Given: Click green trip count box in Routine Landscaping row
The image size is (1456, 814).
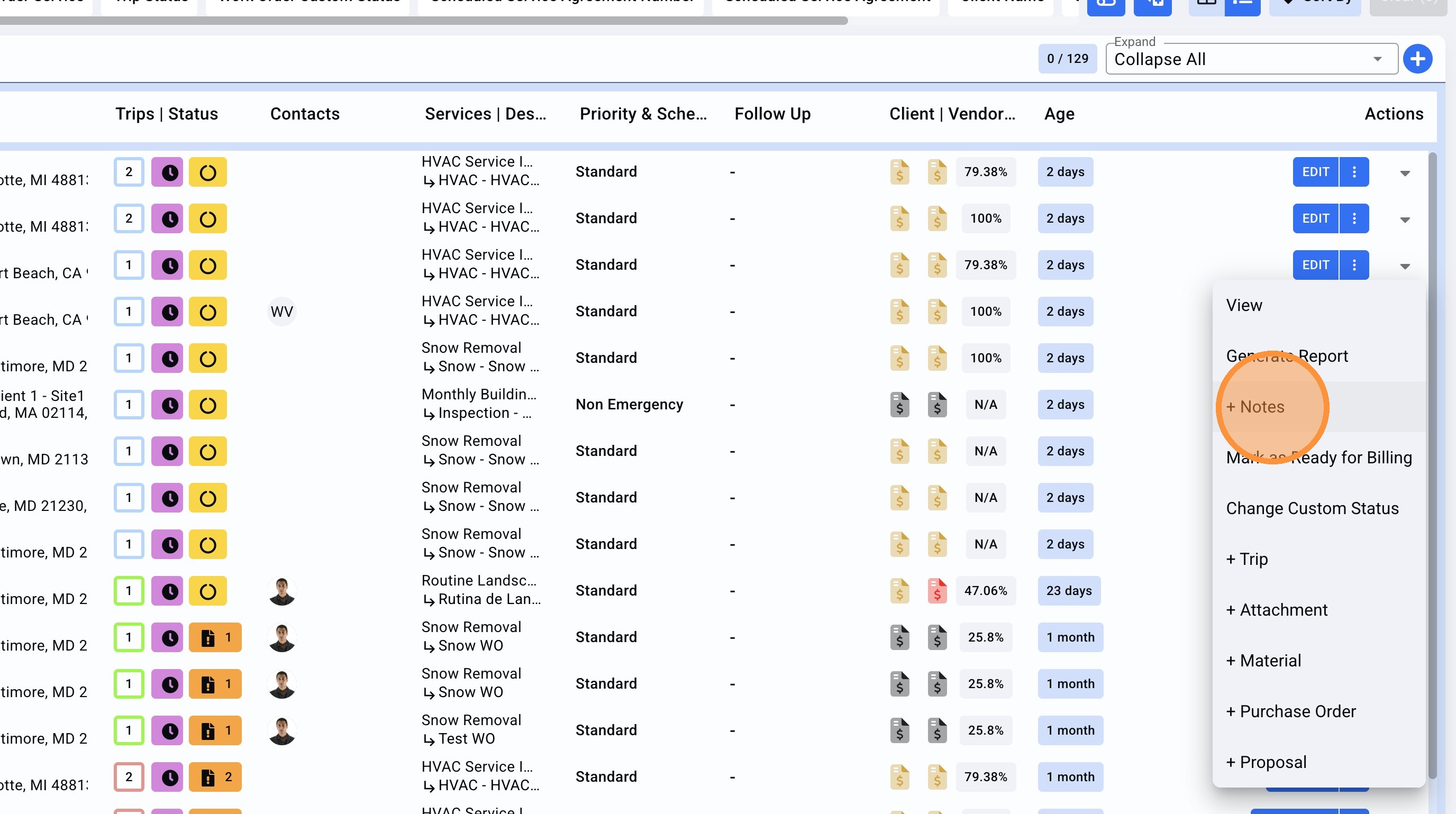Looking at the screenshot, I should [x=129, y=591].
